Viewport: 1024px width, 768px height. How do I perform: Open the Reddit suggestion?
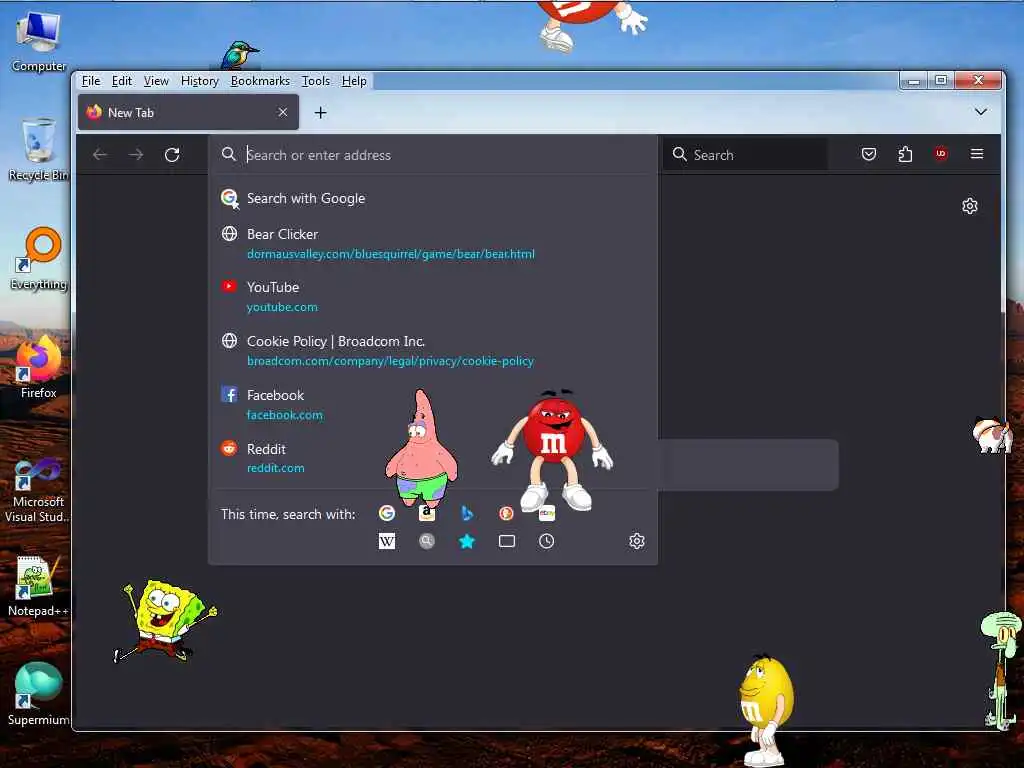[432, 458]
